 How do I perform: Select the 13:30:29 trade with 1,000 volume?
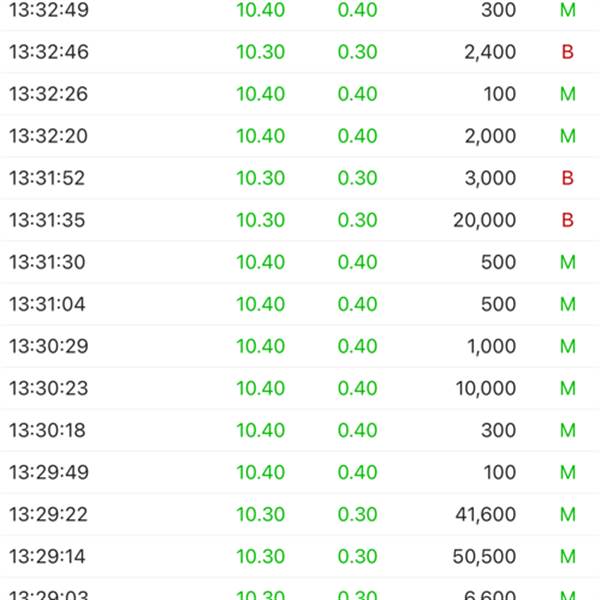[300, 346]
